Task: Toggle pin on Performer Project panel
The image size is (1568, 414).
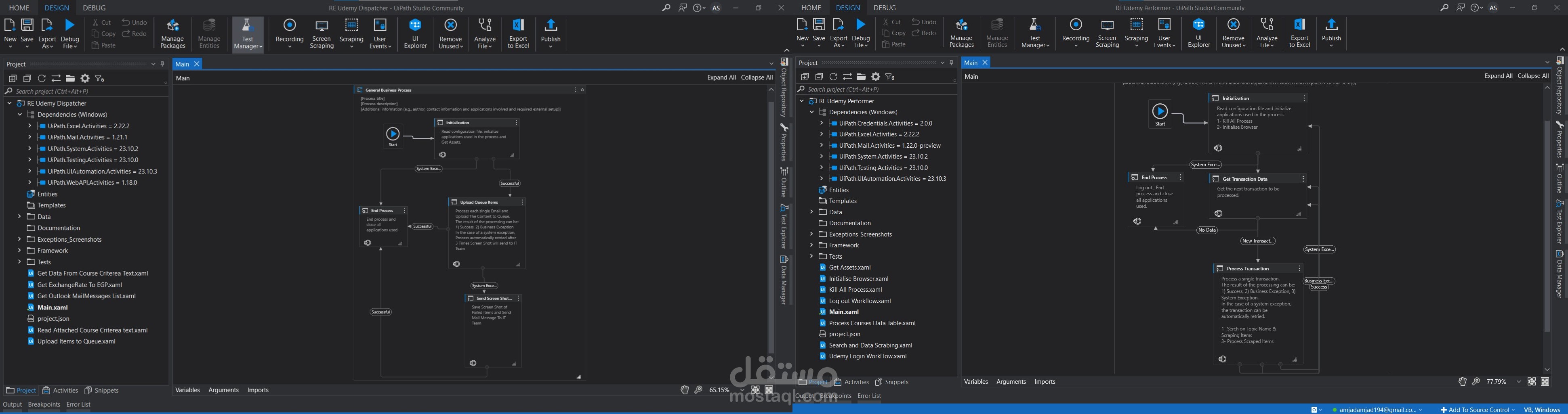Action: click(952, 63)
